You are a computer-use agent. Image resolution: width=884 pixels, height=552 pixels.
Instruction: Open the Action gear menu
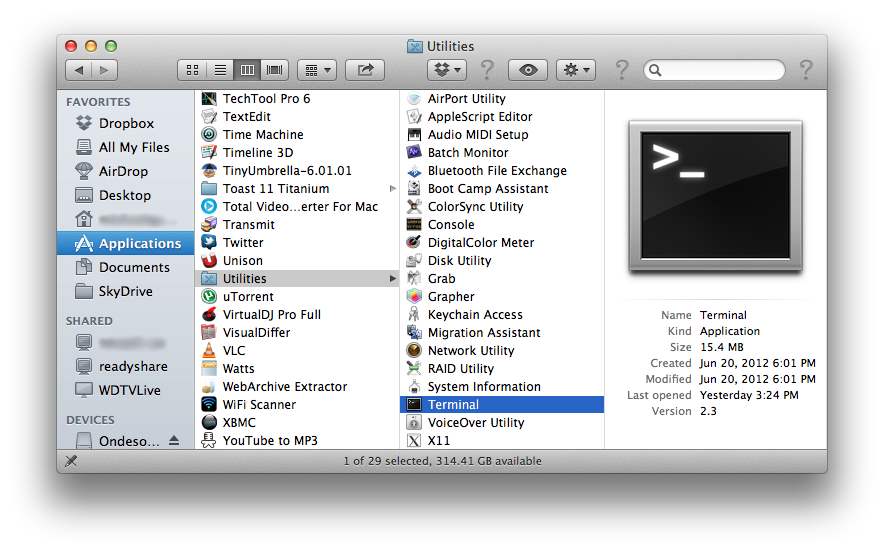(x=575, y=70)
